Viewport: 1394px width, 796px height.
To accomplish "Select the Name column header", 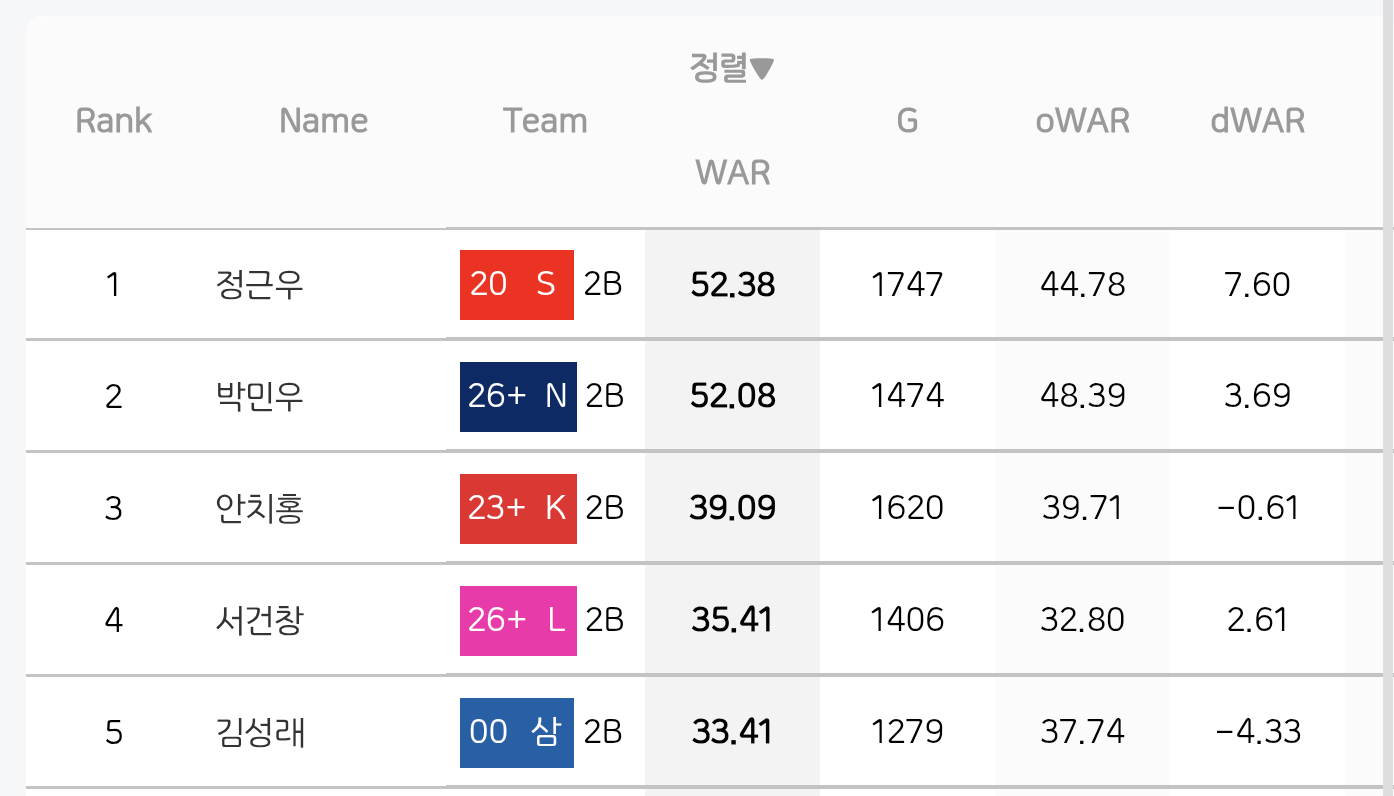I will 324,121.
